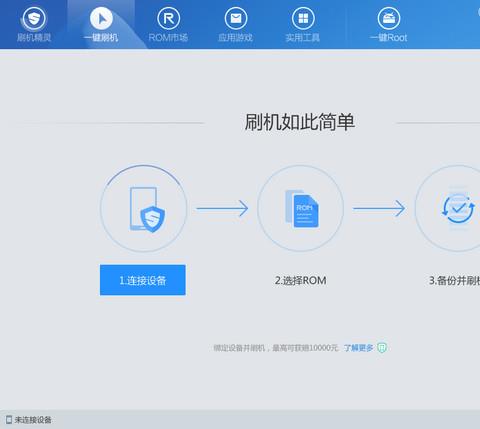This screenshot has height=429, width=480.
Task: Click the 1.连接设备 button
Action: coord(143,280)
